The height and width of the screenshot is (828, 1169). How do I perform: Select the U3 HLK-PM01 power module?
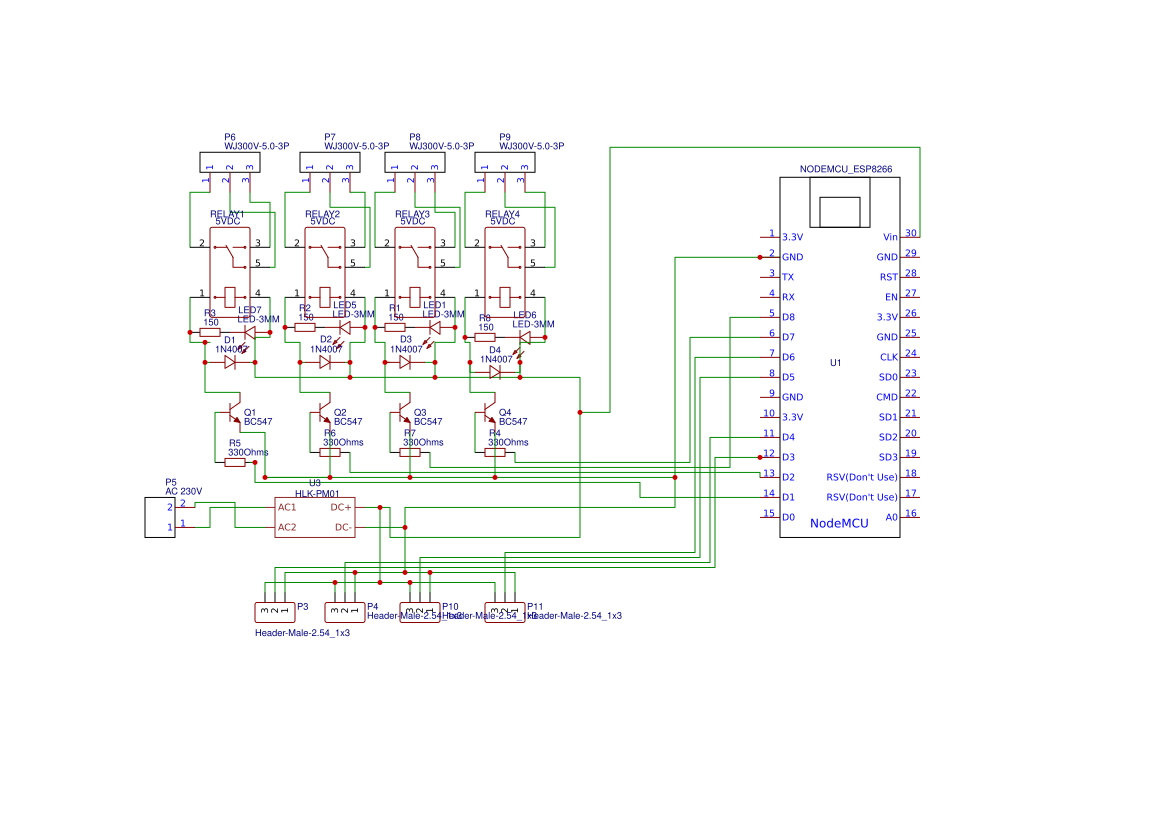pos(315,517)
